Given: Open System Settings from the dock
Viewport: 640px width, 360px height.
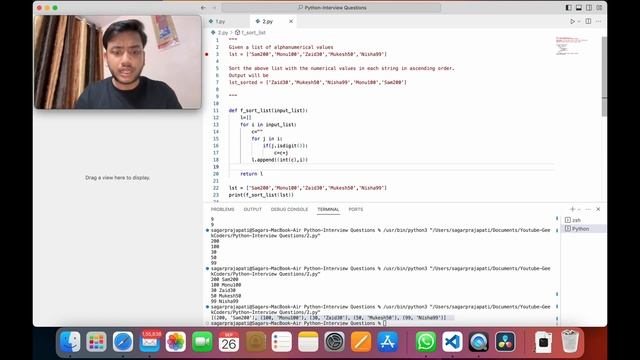Looking at the screenshot, I should 335,342.
